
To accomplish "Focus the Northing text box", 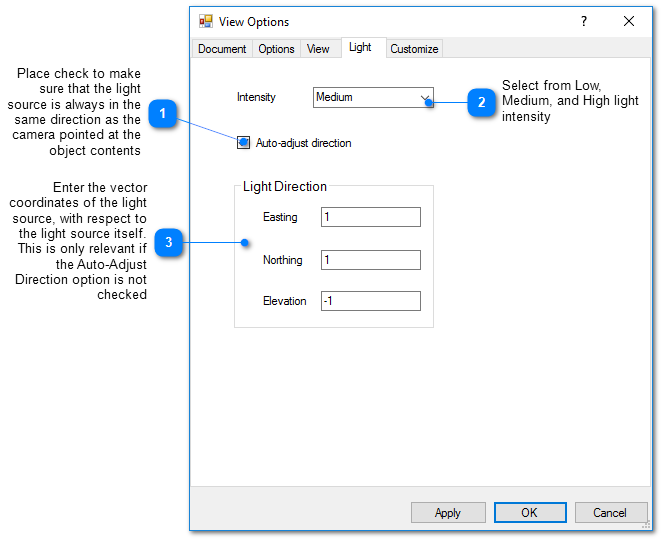I will pyautogui.click(x=370, y=260).
